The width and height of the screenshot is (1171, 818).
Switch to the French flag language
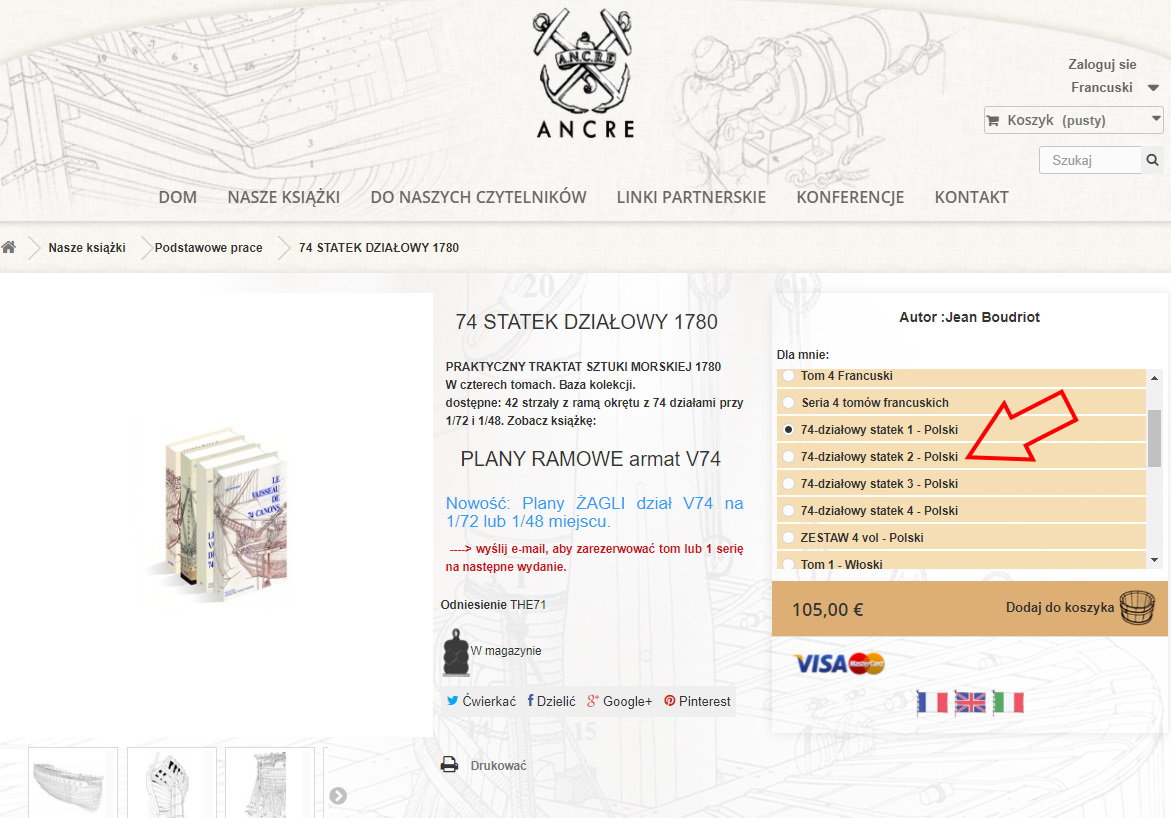pos(932,702)
